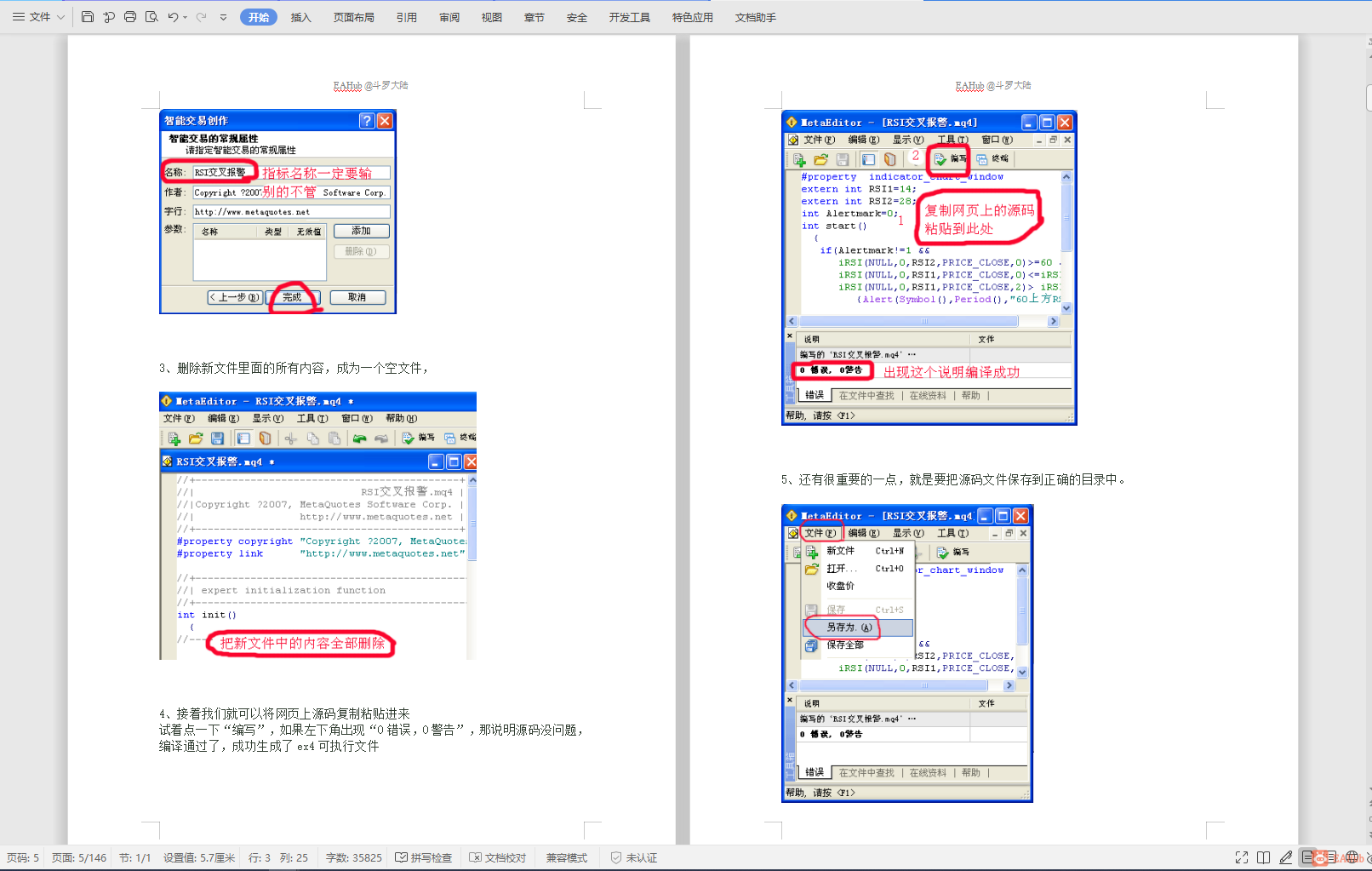Enable ink annotation with the pen icon
This screenshot has height=871, width=1372.
1285,857
